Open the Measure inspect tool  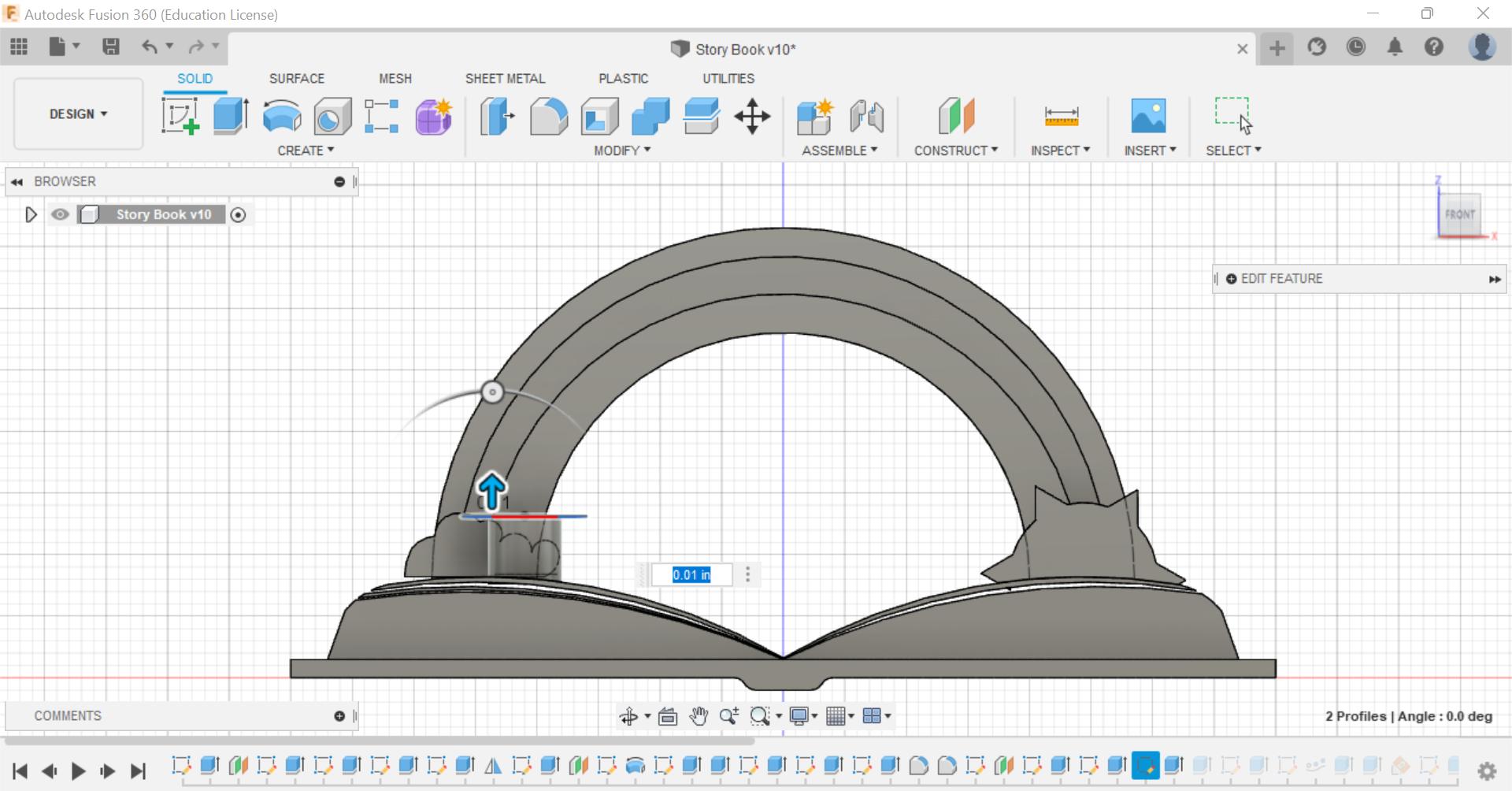tap(1061, 117)
